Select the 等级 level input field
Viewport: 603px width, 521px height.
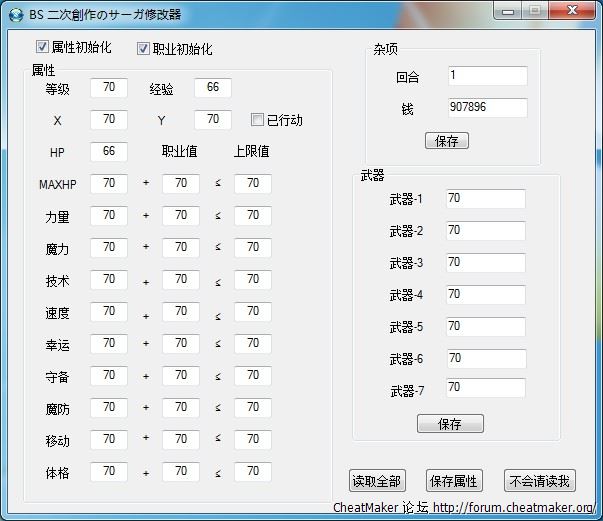coord(108,88)
